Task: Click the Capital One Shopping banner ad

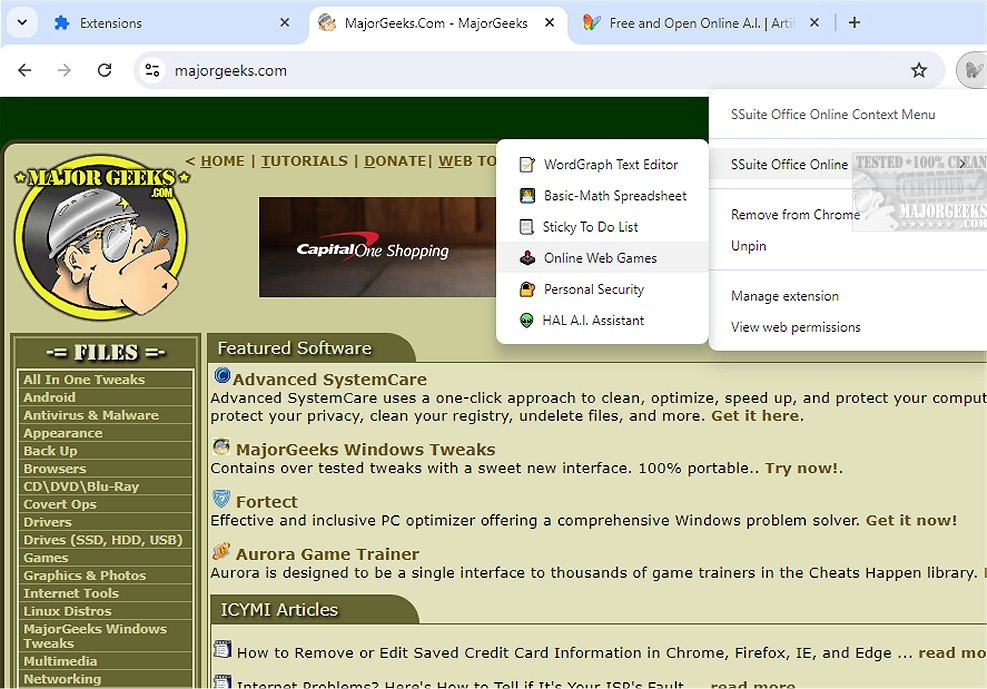Action: coord(377,247)
